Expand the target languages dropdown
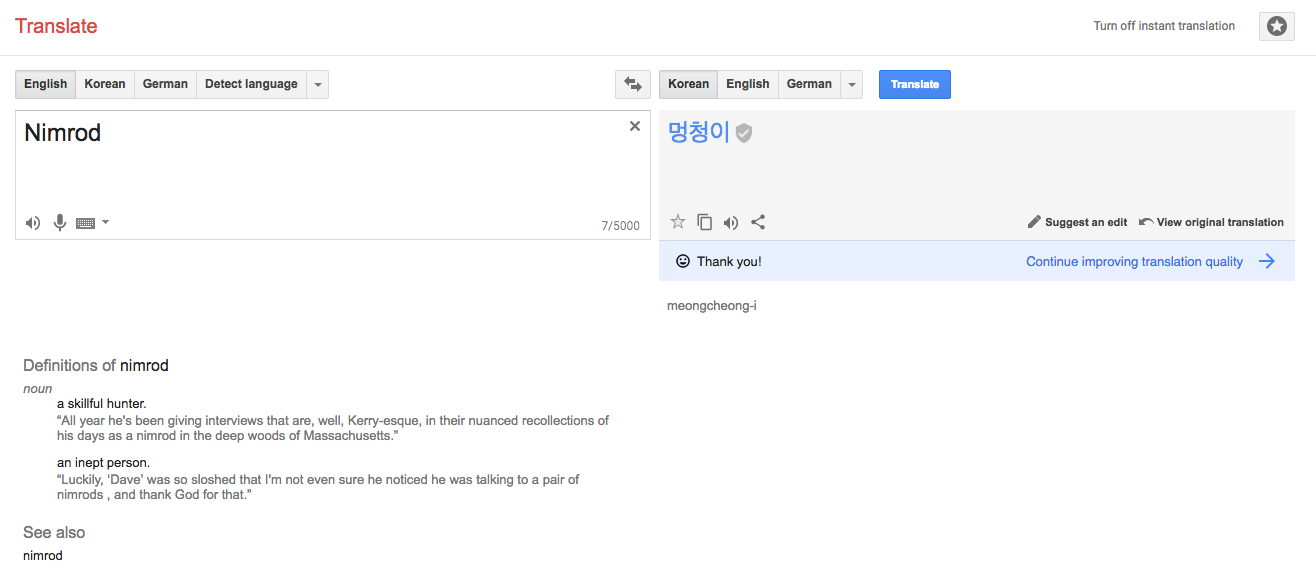This screenshot has height=578, width=1316. point(852,84)
